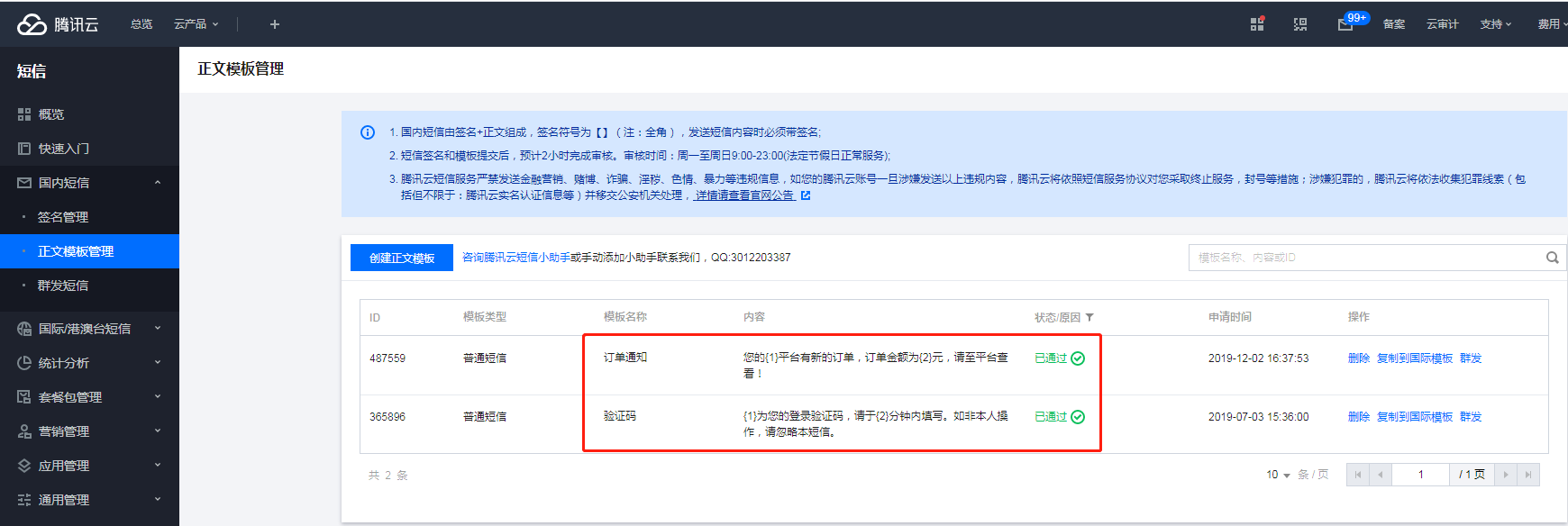Click the 营销管理 person icon
This screenshot has width=1568, height=526.
24,431
